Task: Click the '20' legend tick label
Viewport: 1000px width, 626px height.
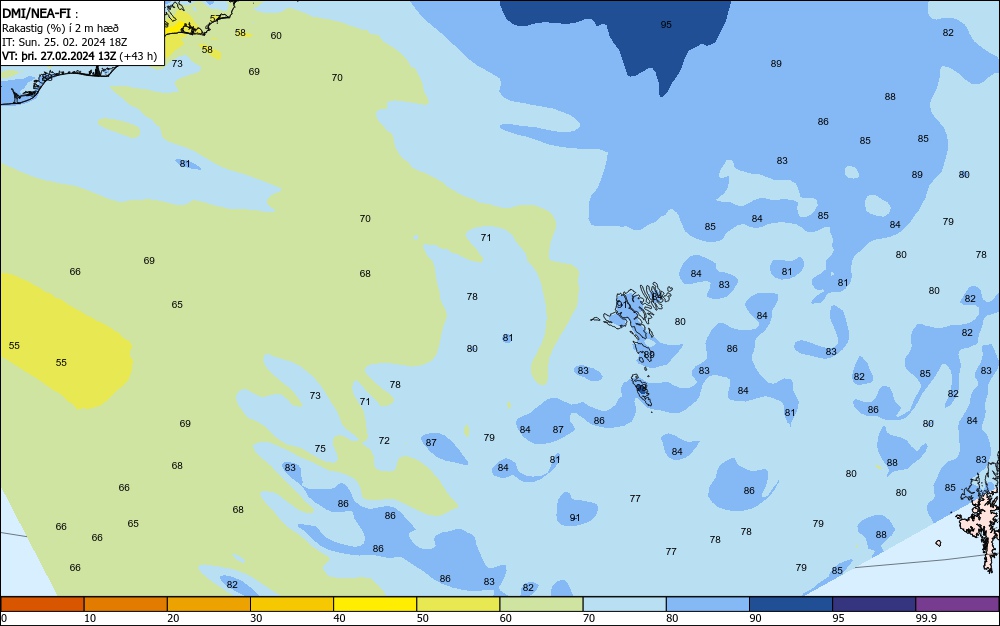Action: (x=173, y=618)
